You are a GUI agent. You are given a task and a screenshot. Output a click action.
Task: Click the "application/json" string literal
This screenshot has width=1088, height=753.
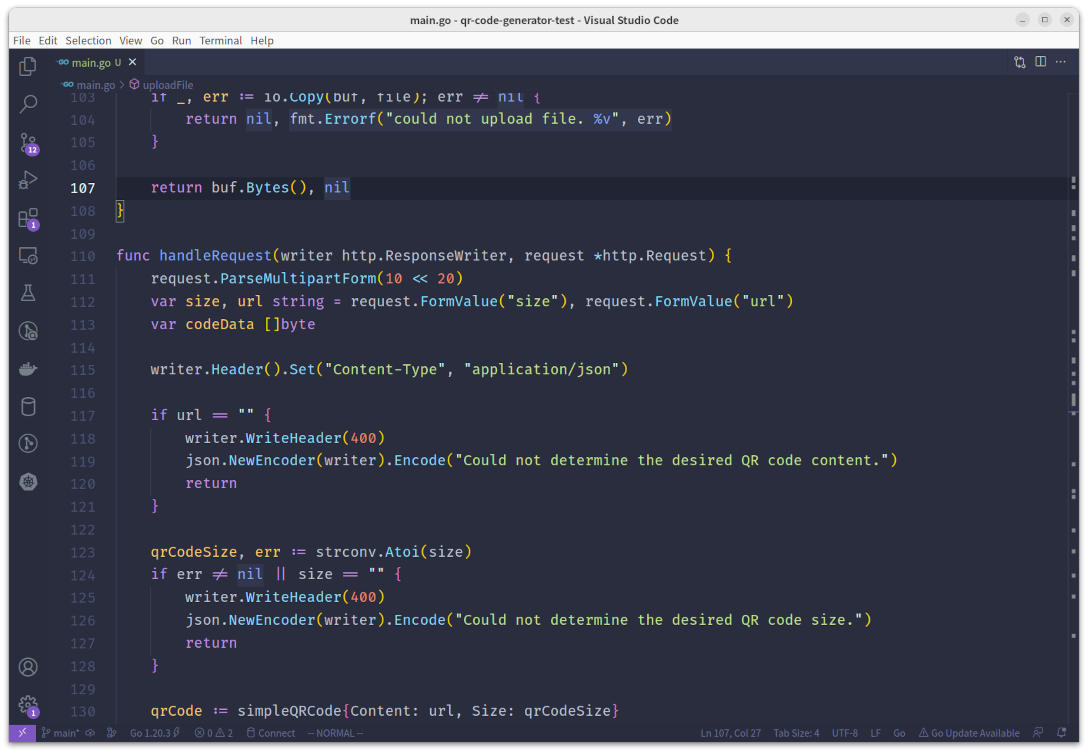coord(541,369)
